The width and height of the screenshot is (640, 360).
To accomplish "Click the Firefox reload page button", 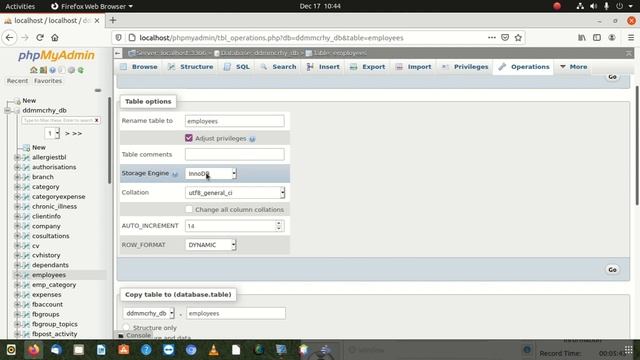I will (40, 38).
